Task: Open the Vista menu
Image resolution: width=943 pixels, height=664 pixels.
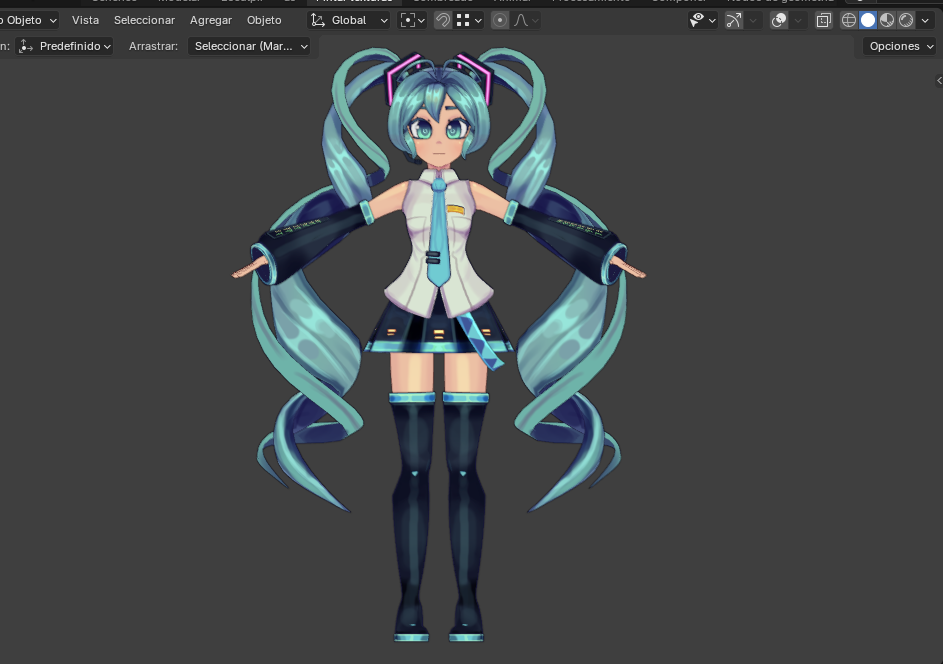Action: coord(85,20)
